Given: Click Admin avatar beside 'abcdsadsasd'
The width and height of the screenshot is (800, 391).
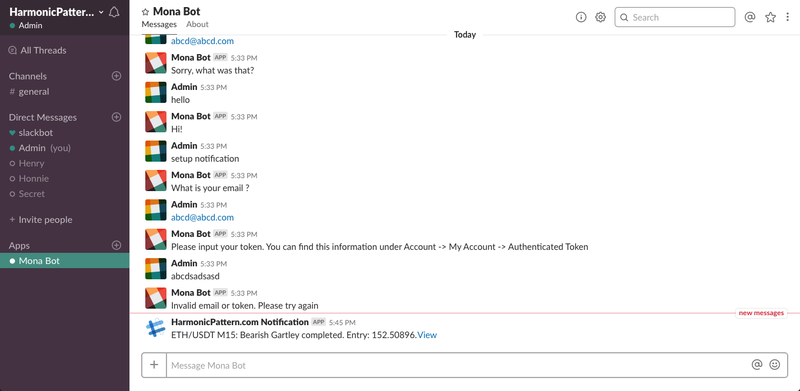Looking at the screenshot, I should tap(156, 268).
